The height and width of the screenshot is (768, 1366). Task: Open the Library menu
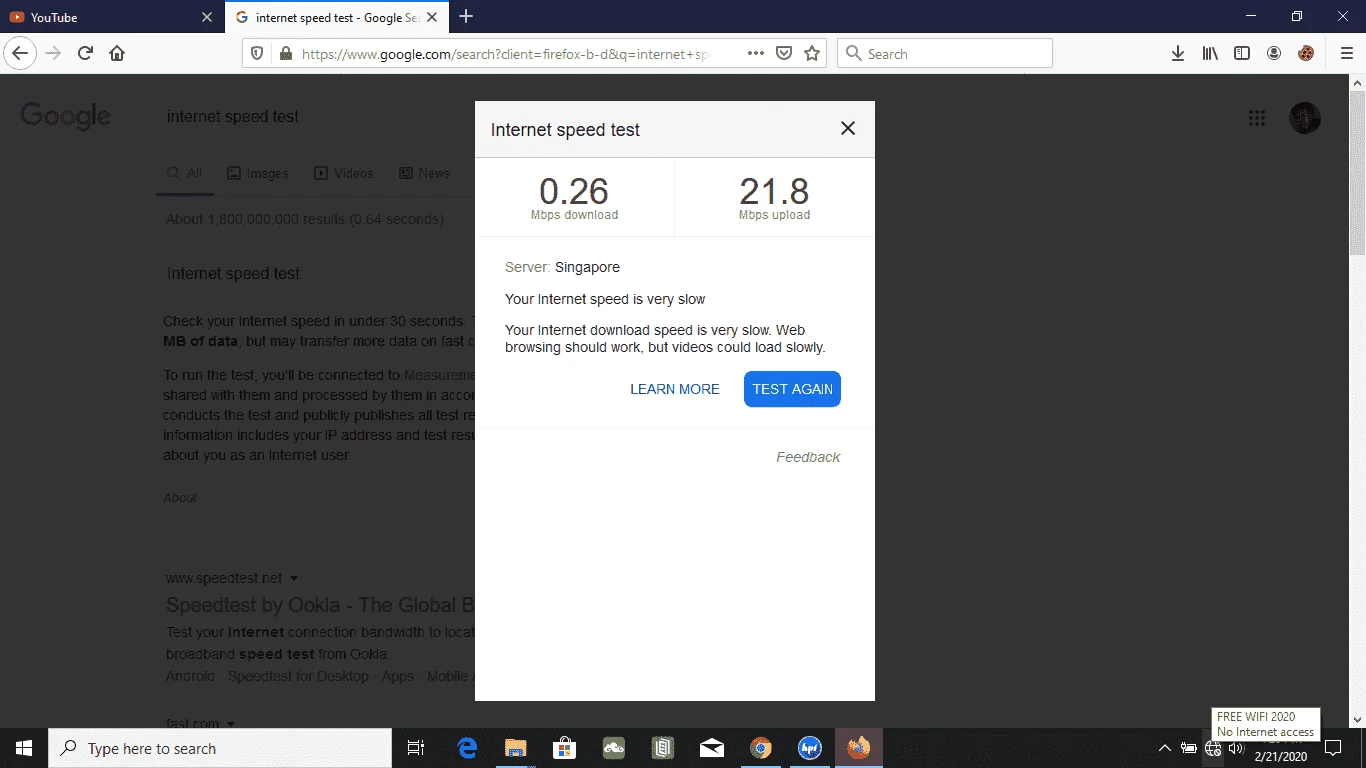(1210, 54)
